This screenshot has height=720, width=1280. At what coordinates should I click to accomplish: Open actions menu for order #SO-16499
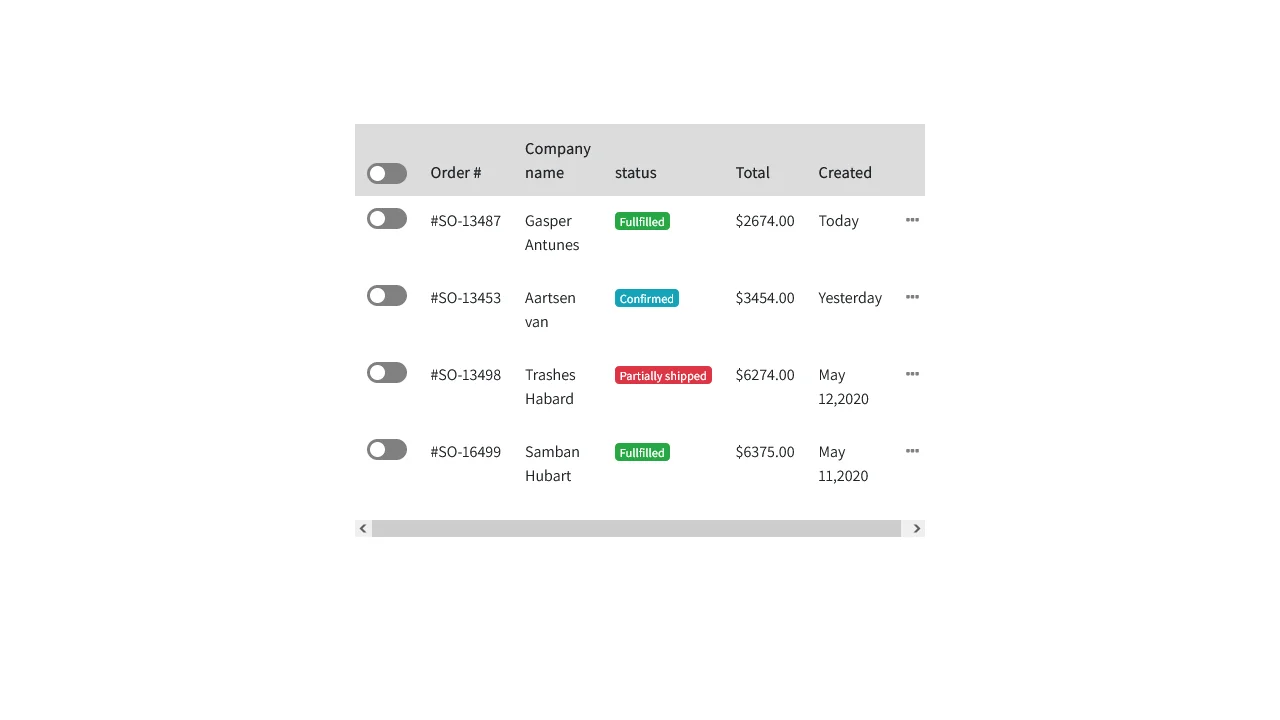(912, 451)
